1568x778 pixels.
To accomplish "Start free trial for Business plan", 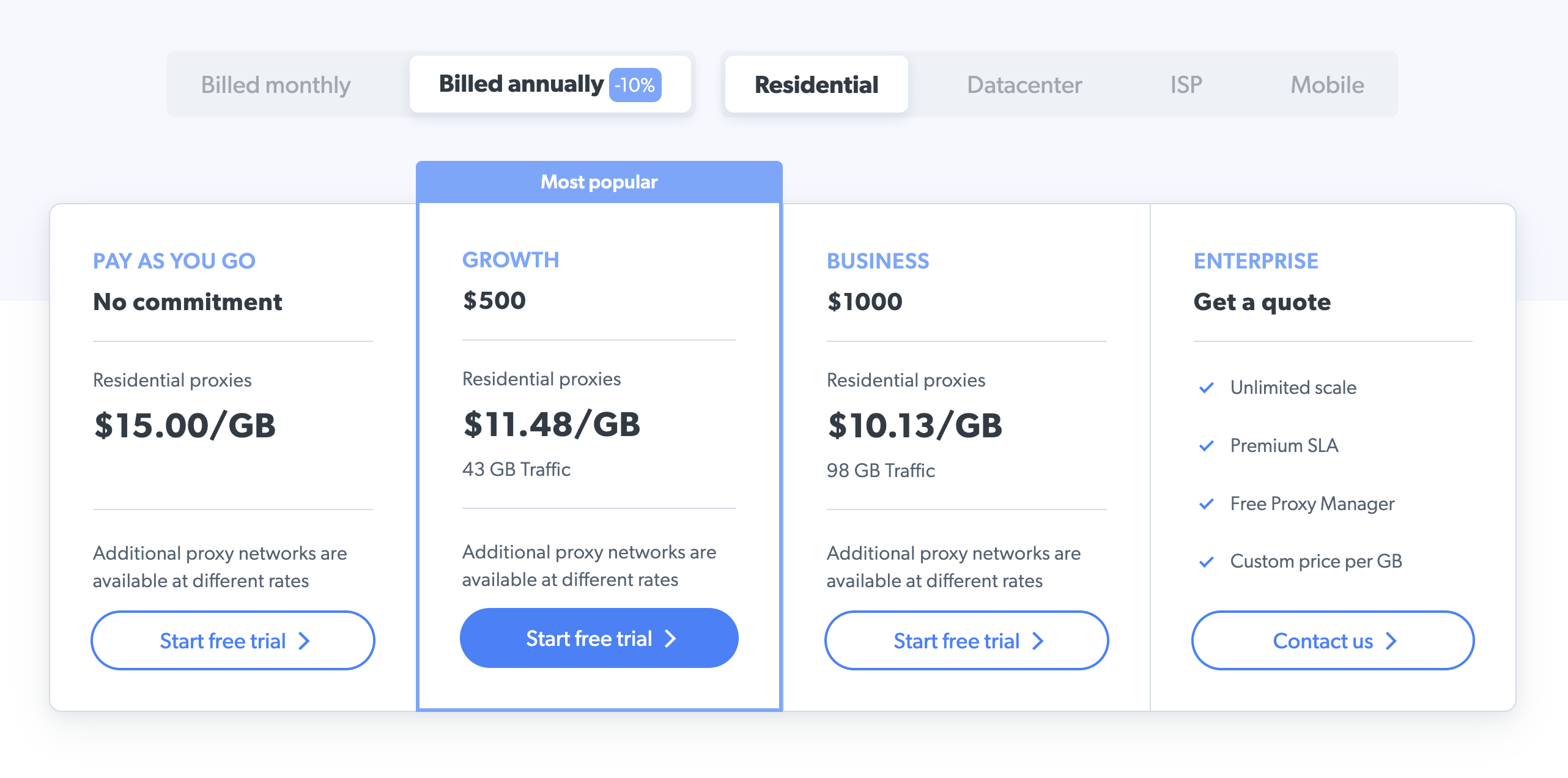I will click(966, 640).
